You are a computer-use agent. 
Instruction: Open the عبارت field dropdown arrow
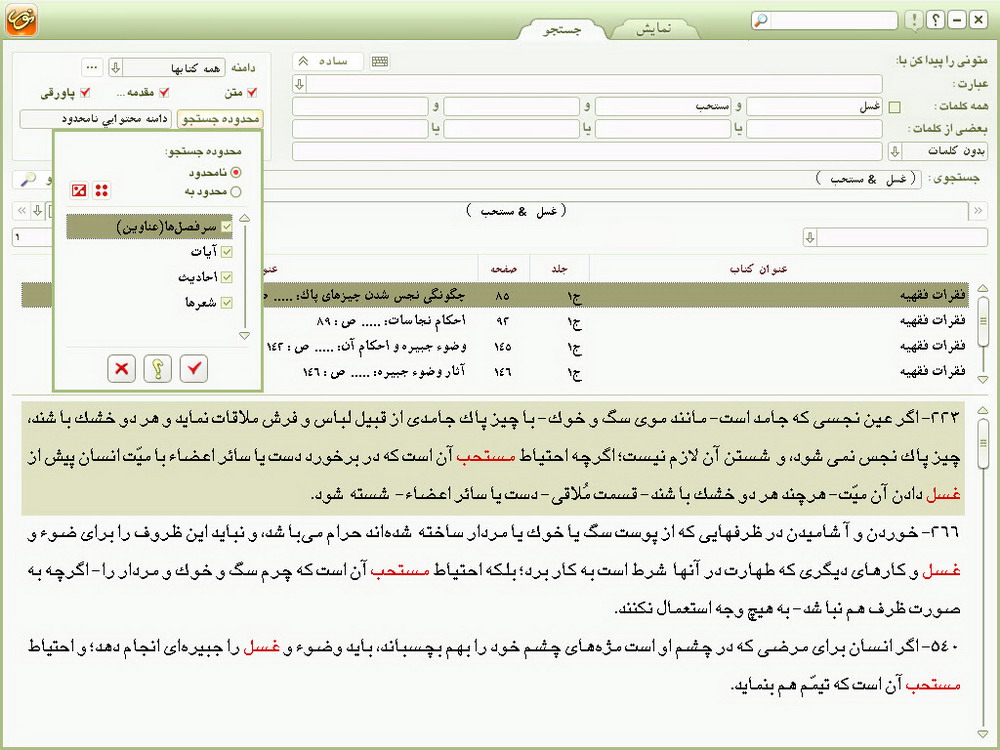[300, 84]
